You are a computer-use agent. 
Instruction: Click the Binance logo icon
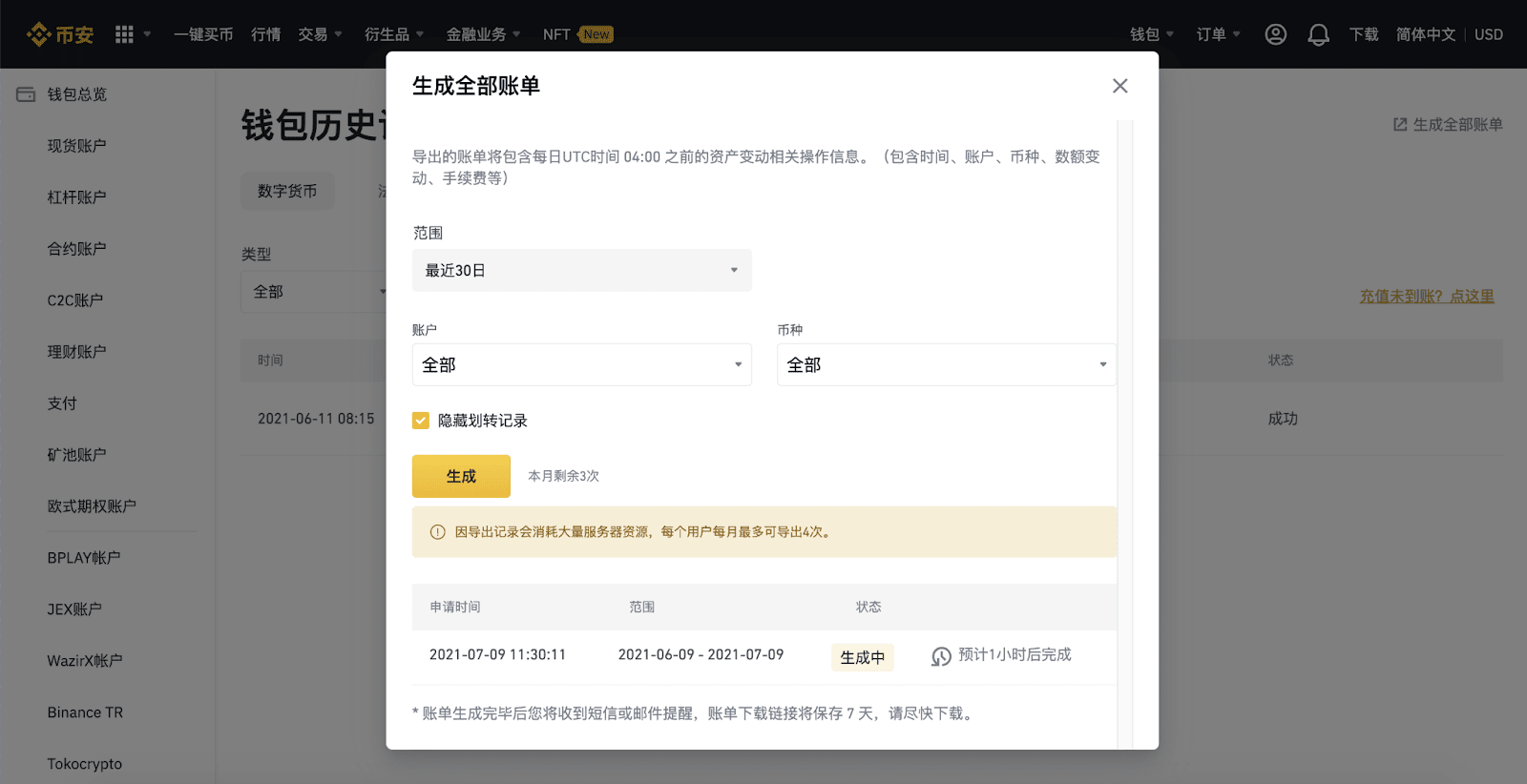coord(39,34)
